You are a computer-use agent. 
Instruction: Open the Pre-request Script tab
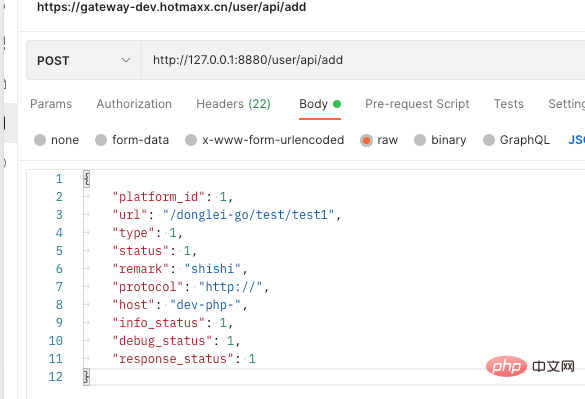[x=417, y=104]
